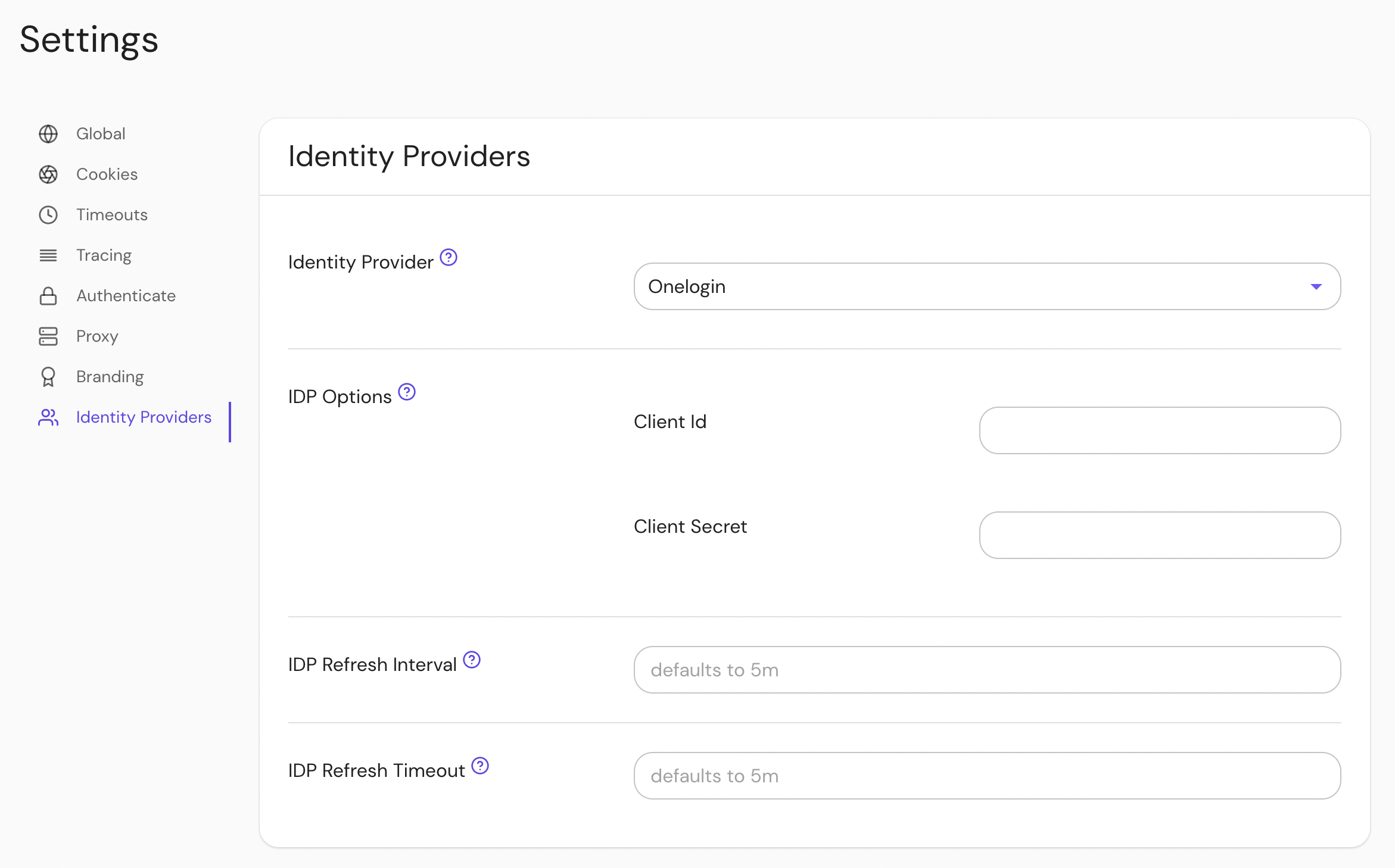Click the Cookies aperture icon
Viewport: 1395px width, 868px height.
48,174
